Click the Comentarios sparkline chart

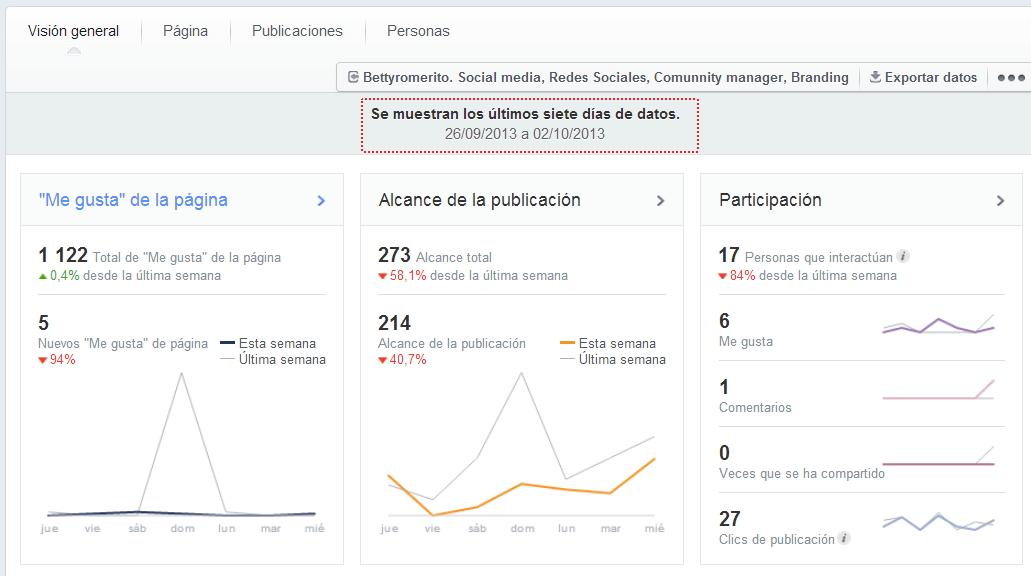coord(938,390)
